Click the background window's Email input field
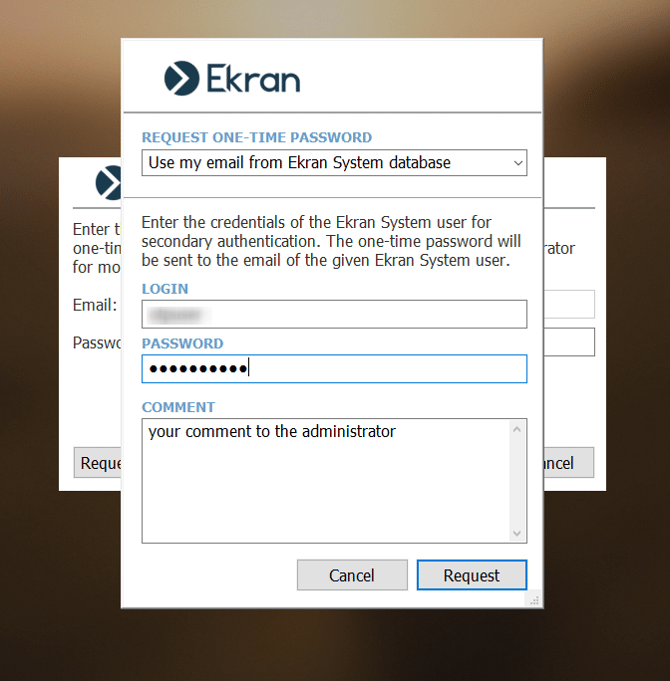The height and width of the screenshot is (681, 670). (569, 304)
